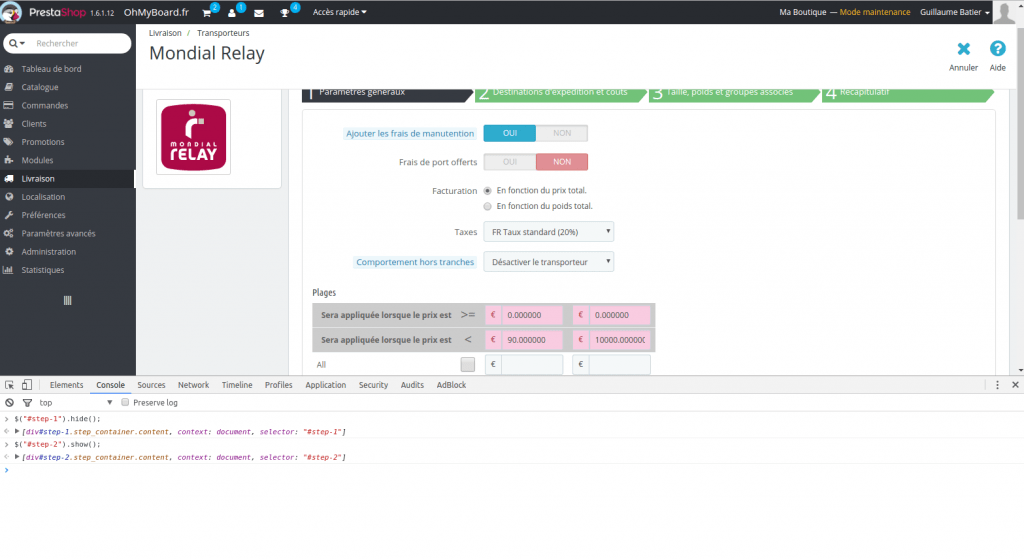Toggle the Preserve log checkbox
Screen dimensions: 1024x559
125,402
